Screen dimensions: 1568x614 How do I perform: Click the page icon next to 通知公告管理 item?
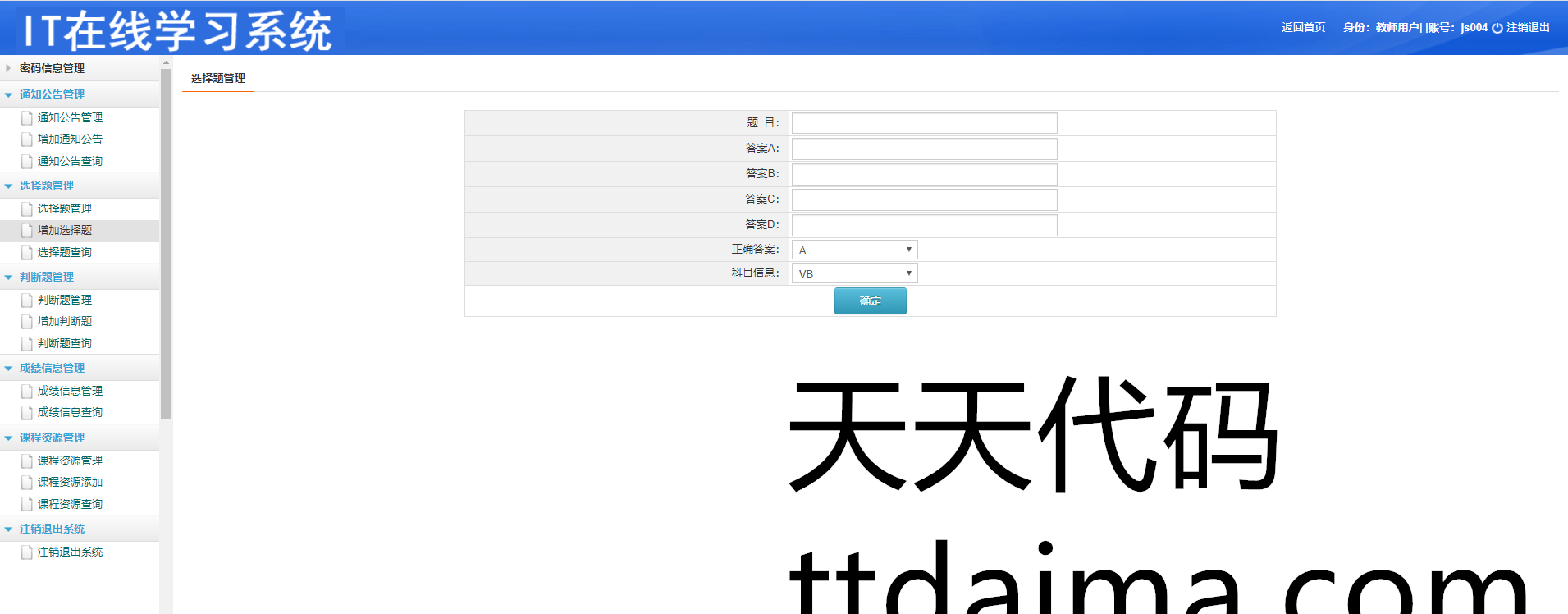click(27, 118)
